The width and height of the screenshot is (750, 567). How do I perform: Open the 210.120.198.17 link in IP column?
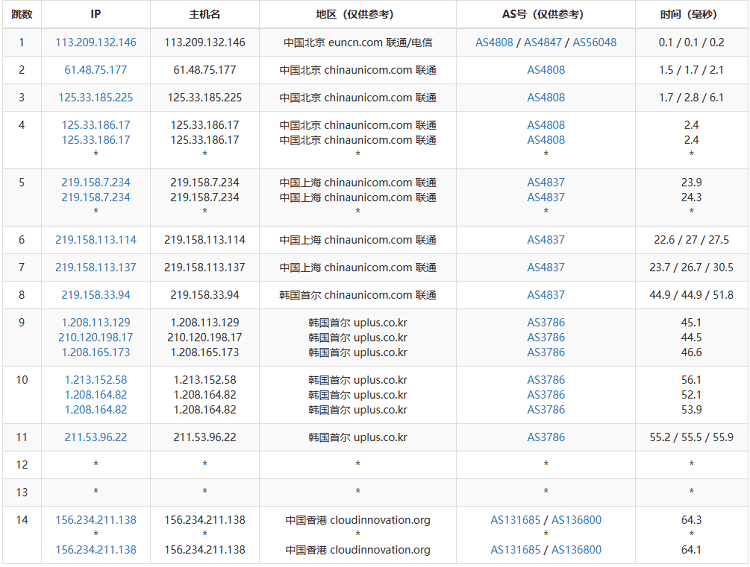pyautogui.click(x=96, y=337)
